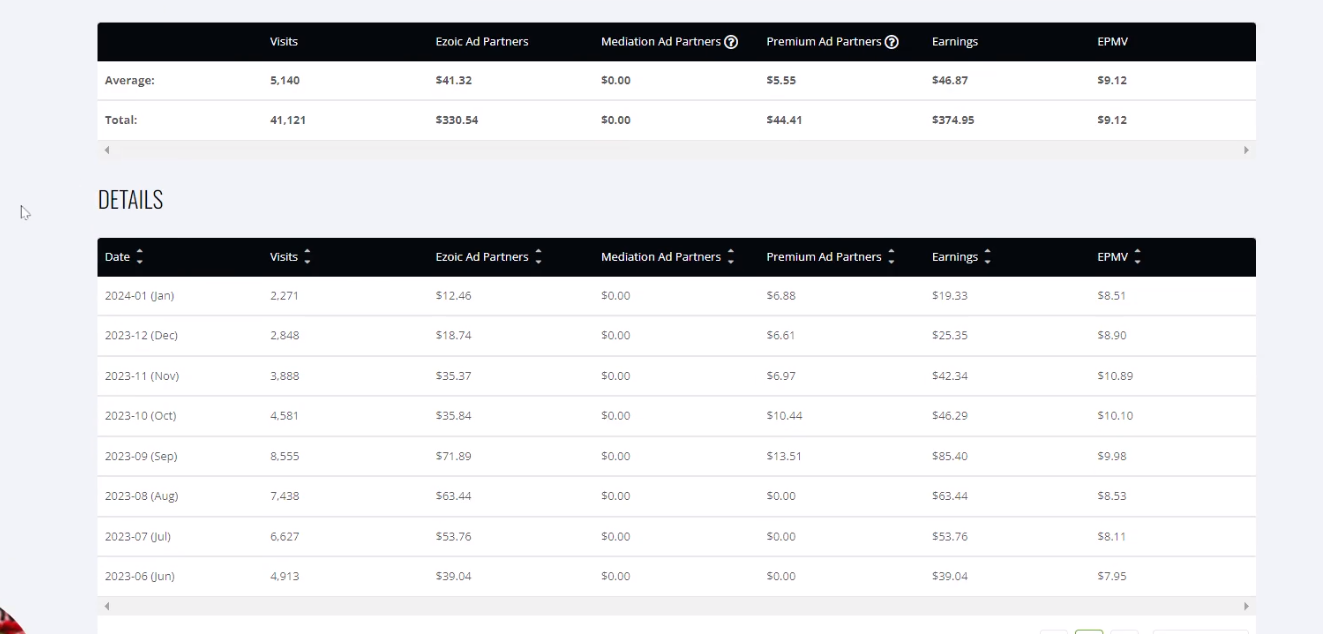The height and width of the screenshot is (634, 1323).
Task: Sort details by Mediation Ad Partners arrows
Action: 731,258
